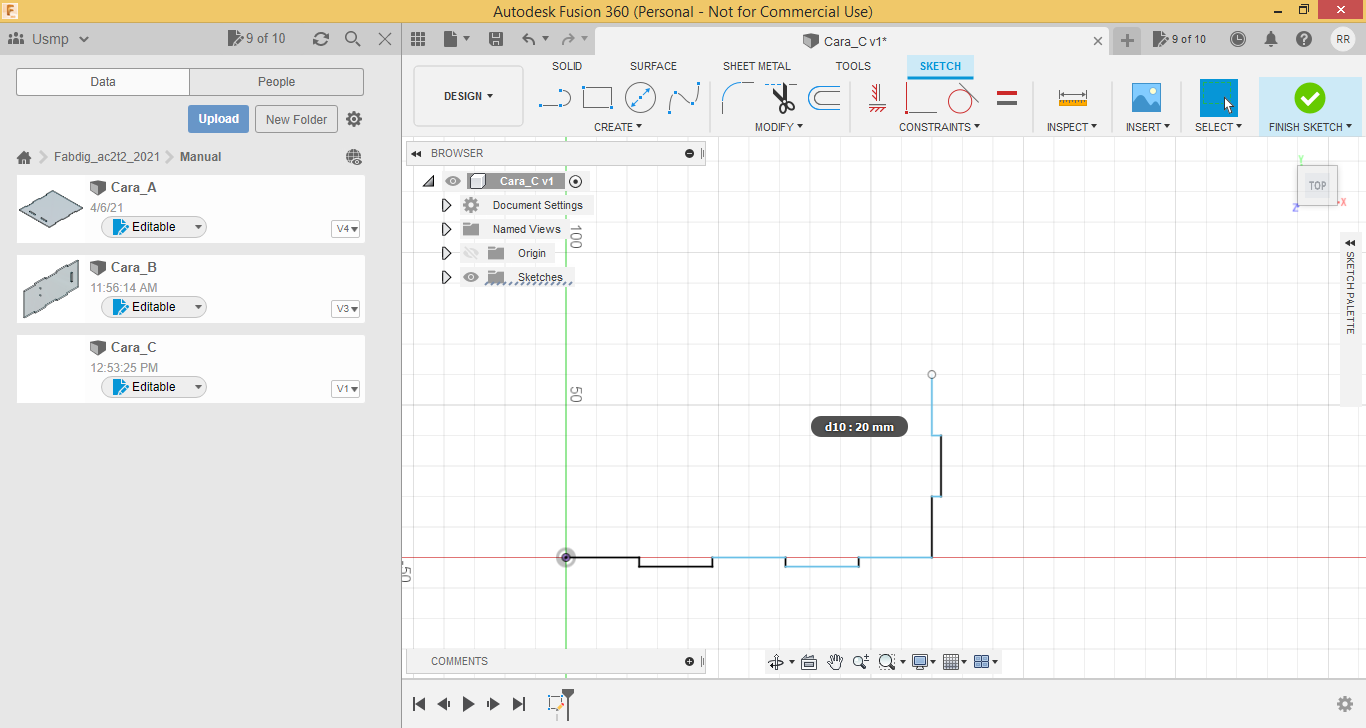Play the timeline
This screenshot has width=1366, height=728.
468,704
